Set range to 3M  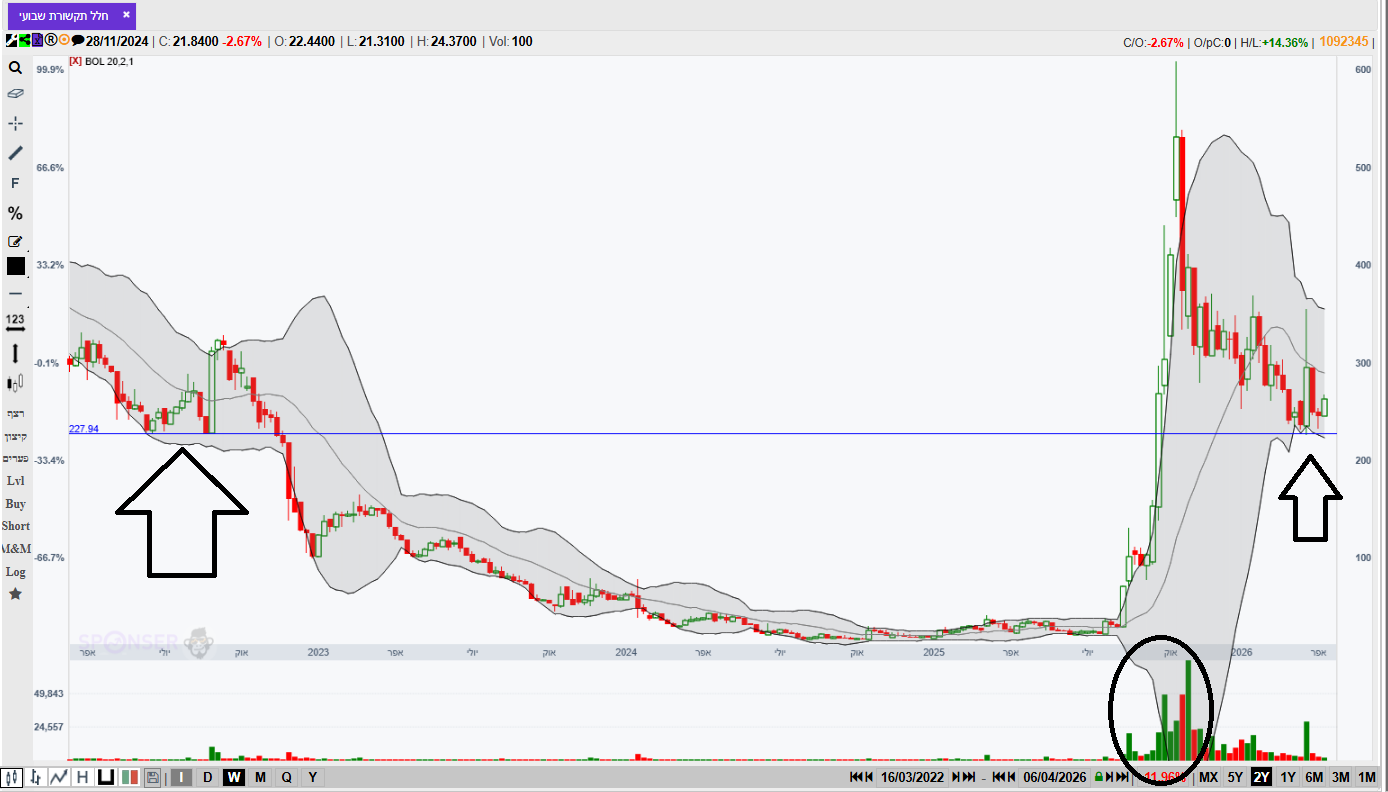(1341, 777)
